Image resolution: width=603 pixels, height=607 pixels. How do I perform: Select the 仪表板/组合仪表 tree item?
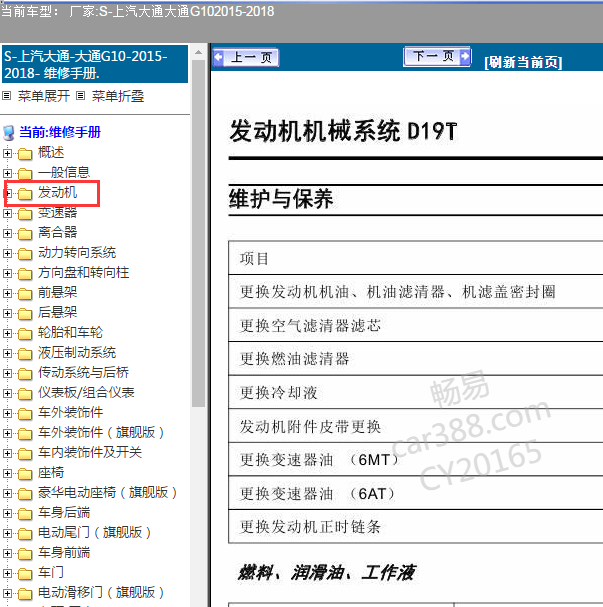pos(86,393)
